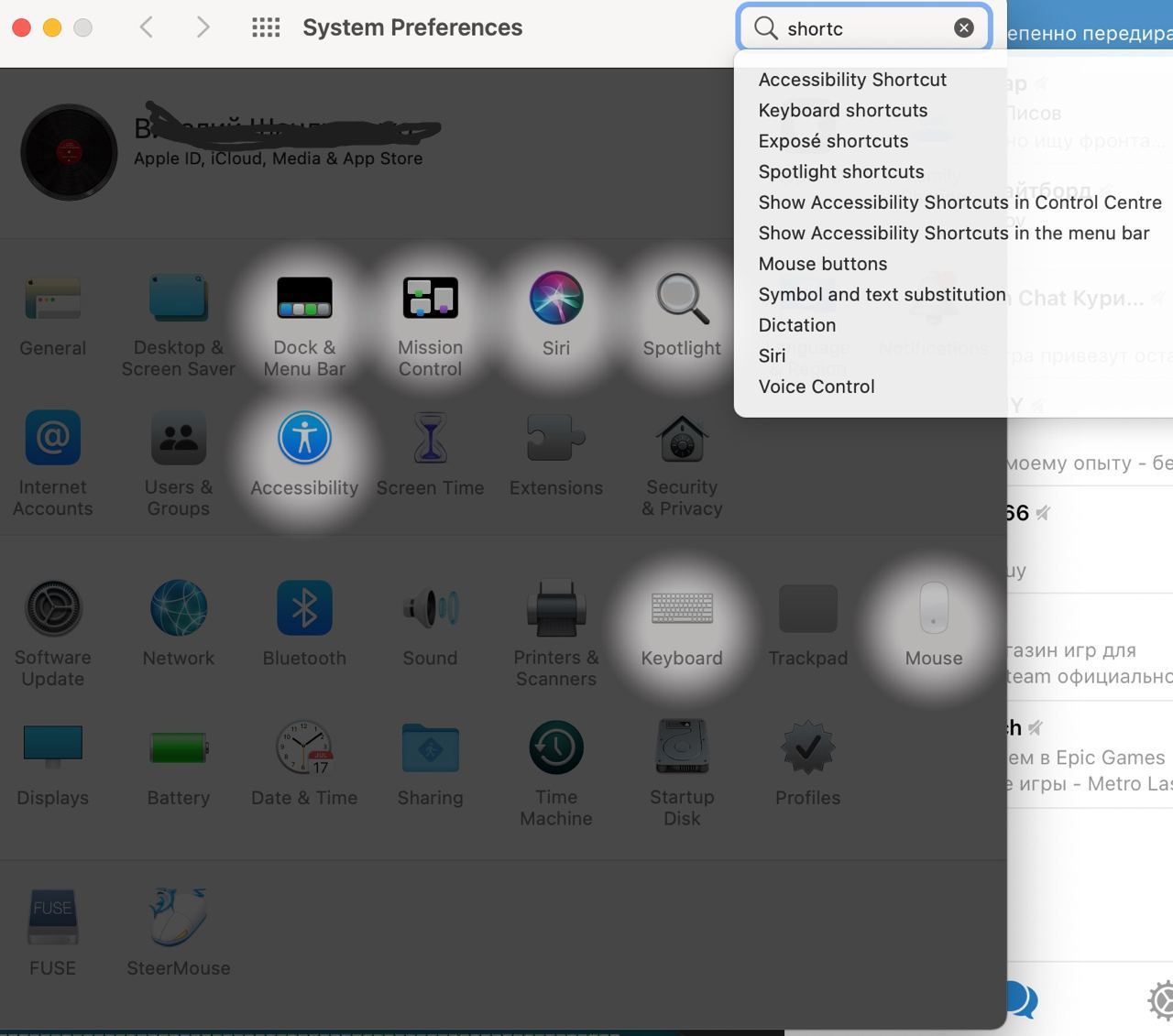The height and width of the screenshot is (1036, 1173).
Task: Open 'Apple ID, iCloud, Media & App Store'
Action: coord(278,158)
